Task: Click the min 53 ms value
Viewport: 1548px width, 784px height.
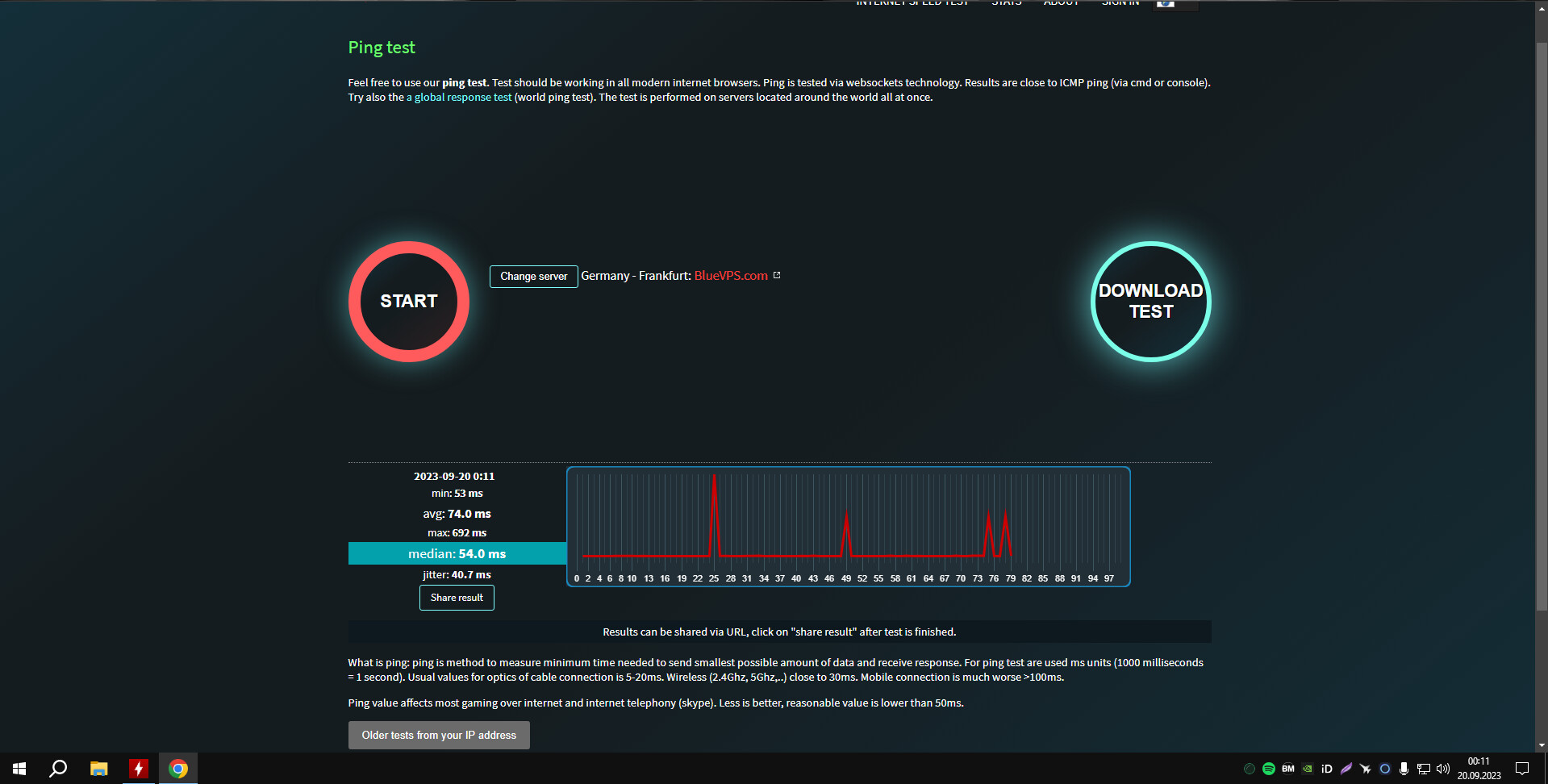Action: pyautogui.click(x=469, y=494)
